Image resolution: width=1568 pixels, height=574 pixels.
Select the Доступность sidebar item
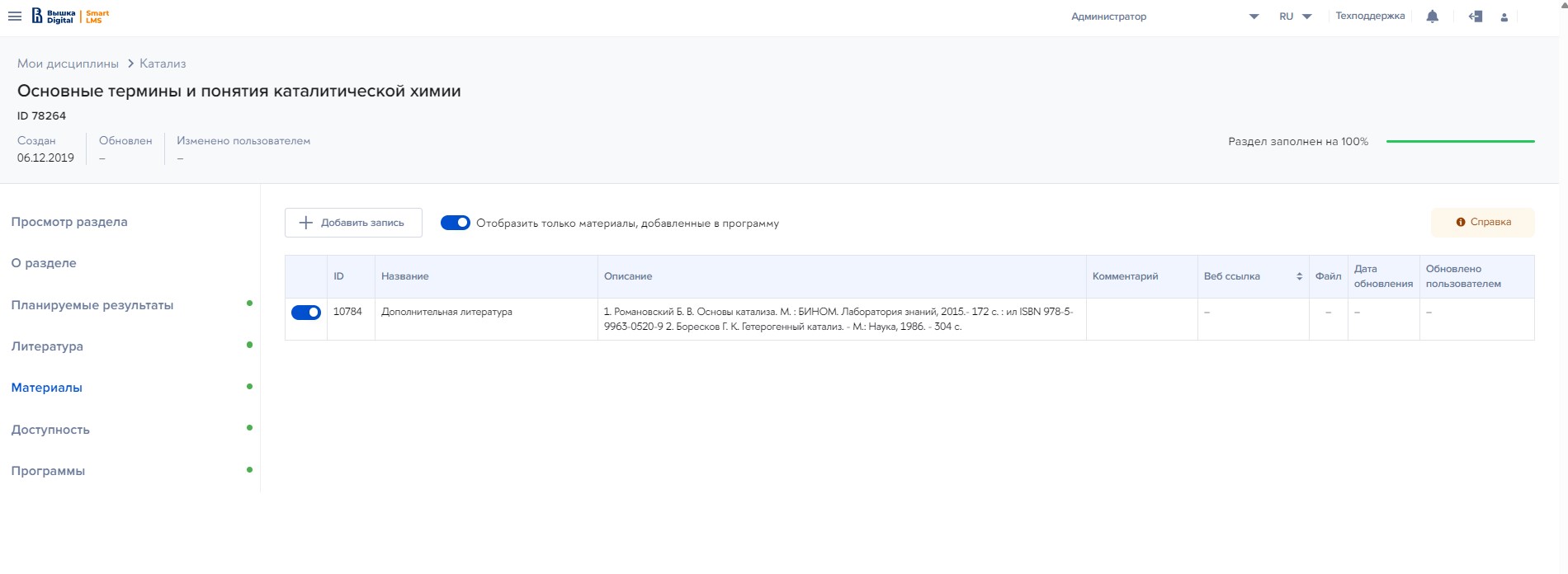click(x=50, y=430)
